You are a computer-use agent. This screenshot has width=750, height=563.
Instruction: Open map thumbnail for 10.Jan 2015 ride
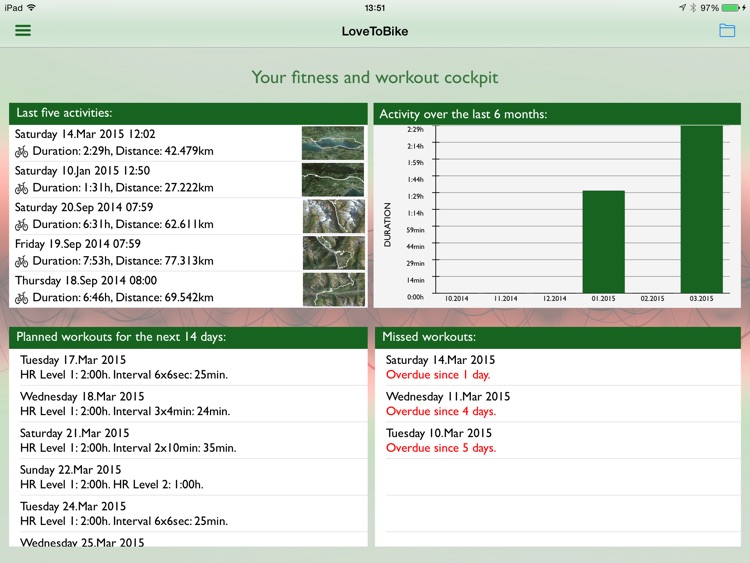point(333,180)
